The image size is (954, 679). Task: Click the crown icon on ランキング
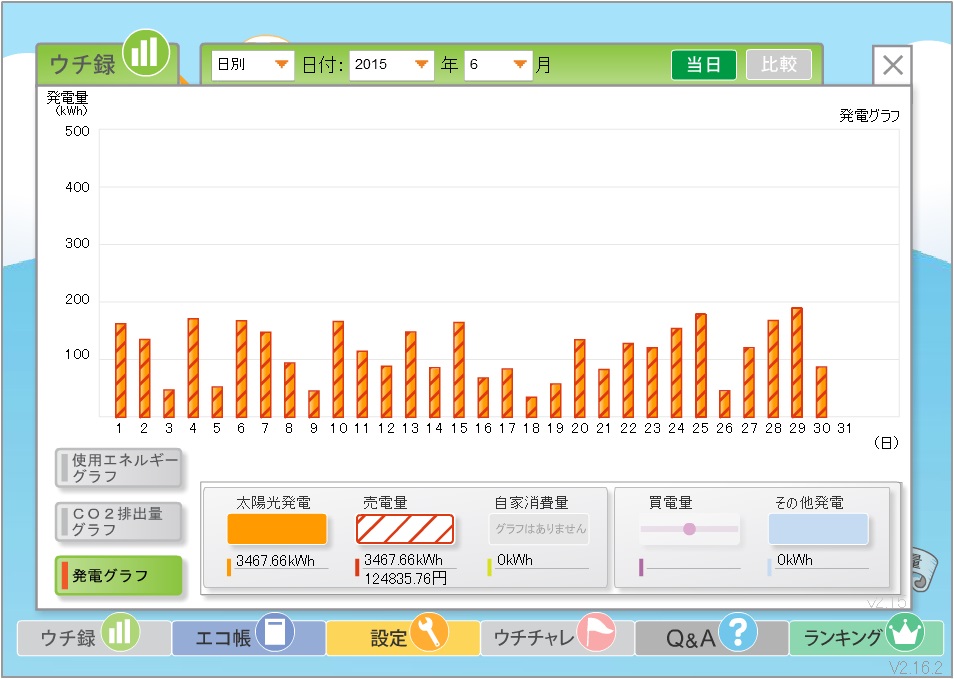pyautogui.click(x=905, y=632)
